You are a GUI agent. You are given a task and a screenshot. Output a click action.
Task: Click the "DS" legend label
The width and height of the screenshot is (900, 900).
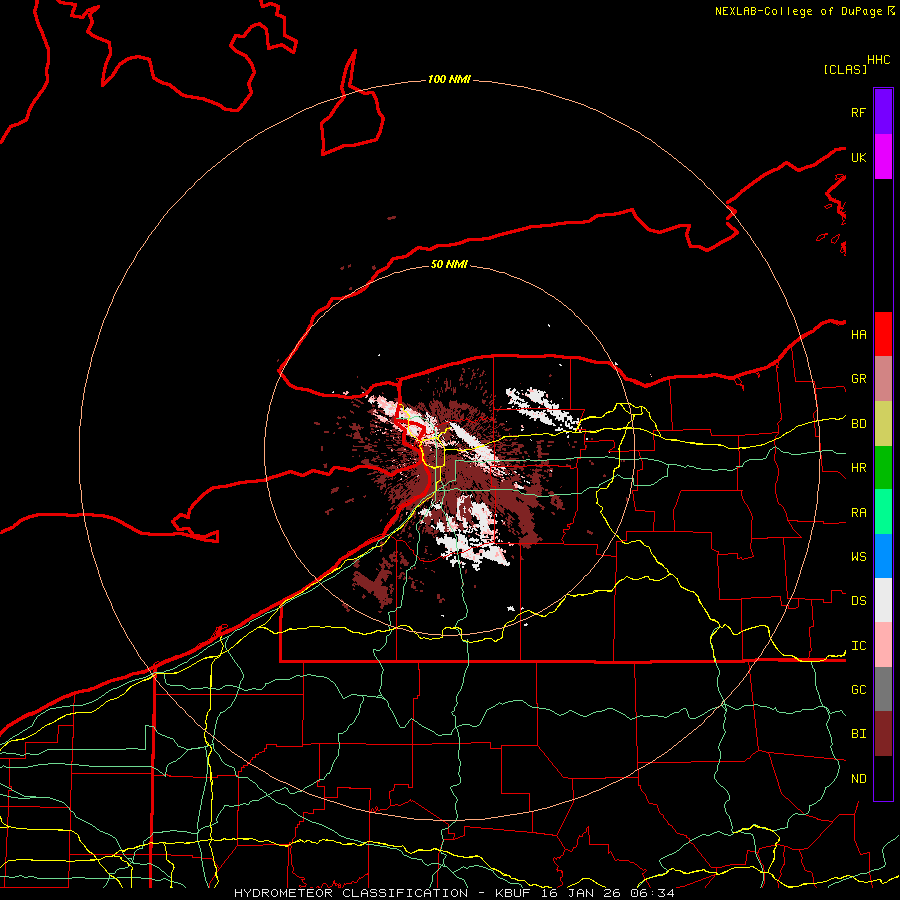click(x=858, y=601)
